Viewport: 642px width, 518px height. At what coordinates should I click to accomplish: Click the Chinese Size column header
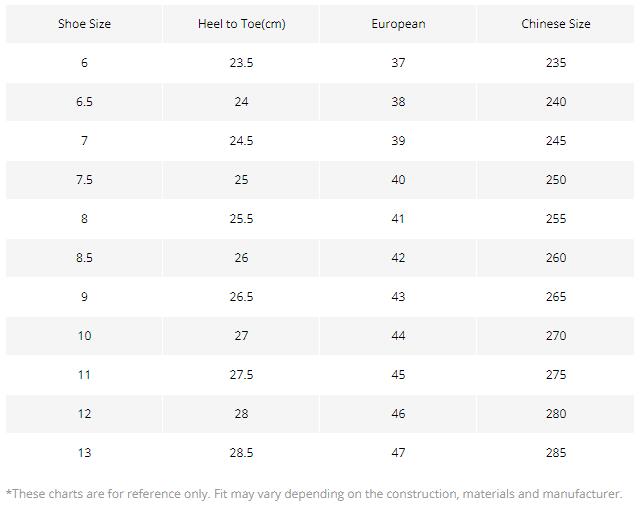click(556, 24)
